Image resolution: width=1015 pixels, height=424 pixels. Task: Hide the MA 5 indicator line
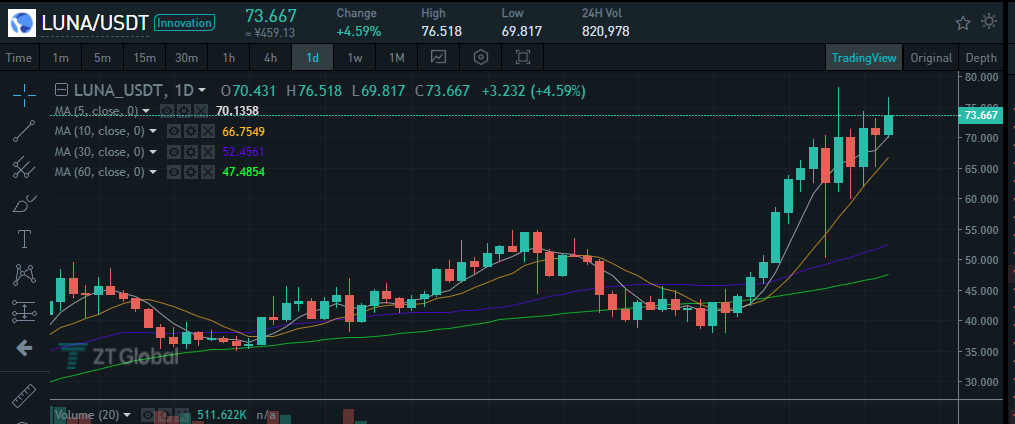167,111
